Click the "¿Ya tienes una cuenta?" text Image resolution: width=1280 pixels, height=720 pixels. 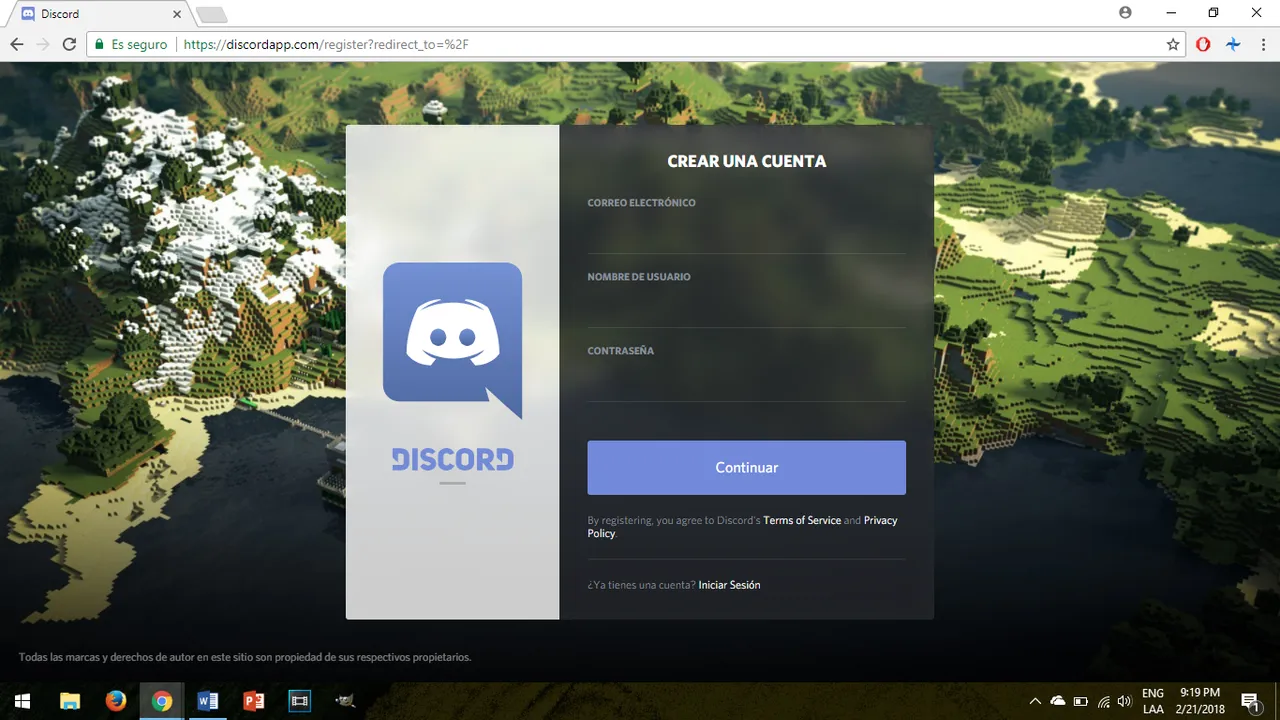641,585
